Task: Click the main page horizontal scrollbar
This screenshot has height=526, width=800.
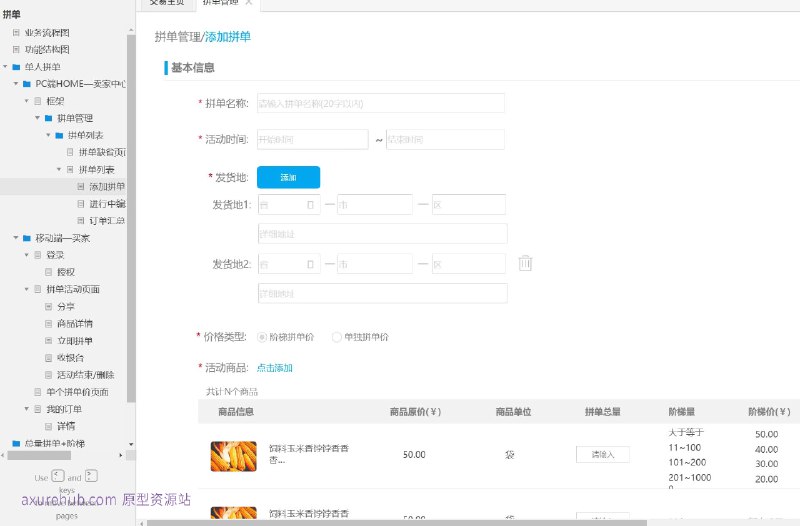Action: coord(396,523)
